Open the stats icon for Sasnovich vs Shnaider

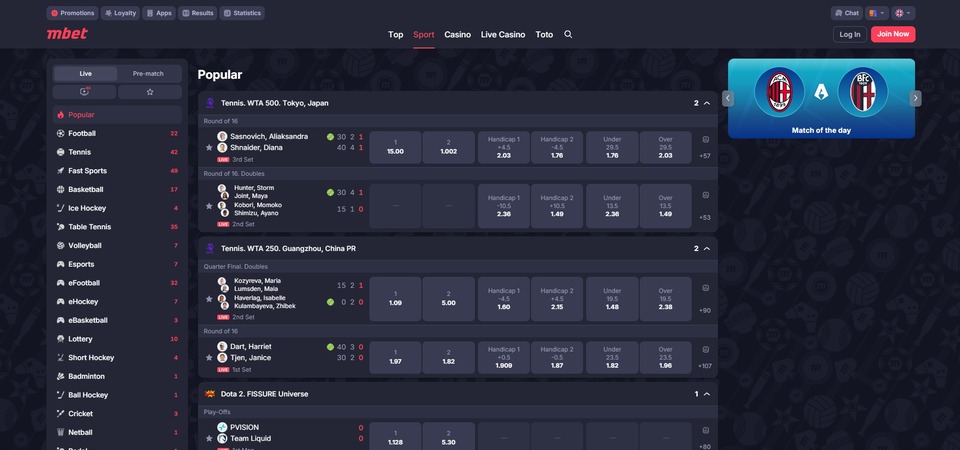(705, 140)
